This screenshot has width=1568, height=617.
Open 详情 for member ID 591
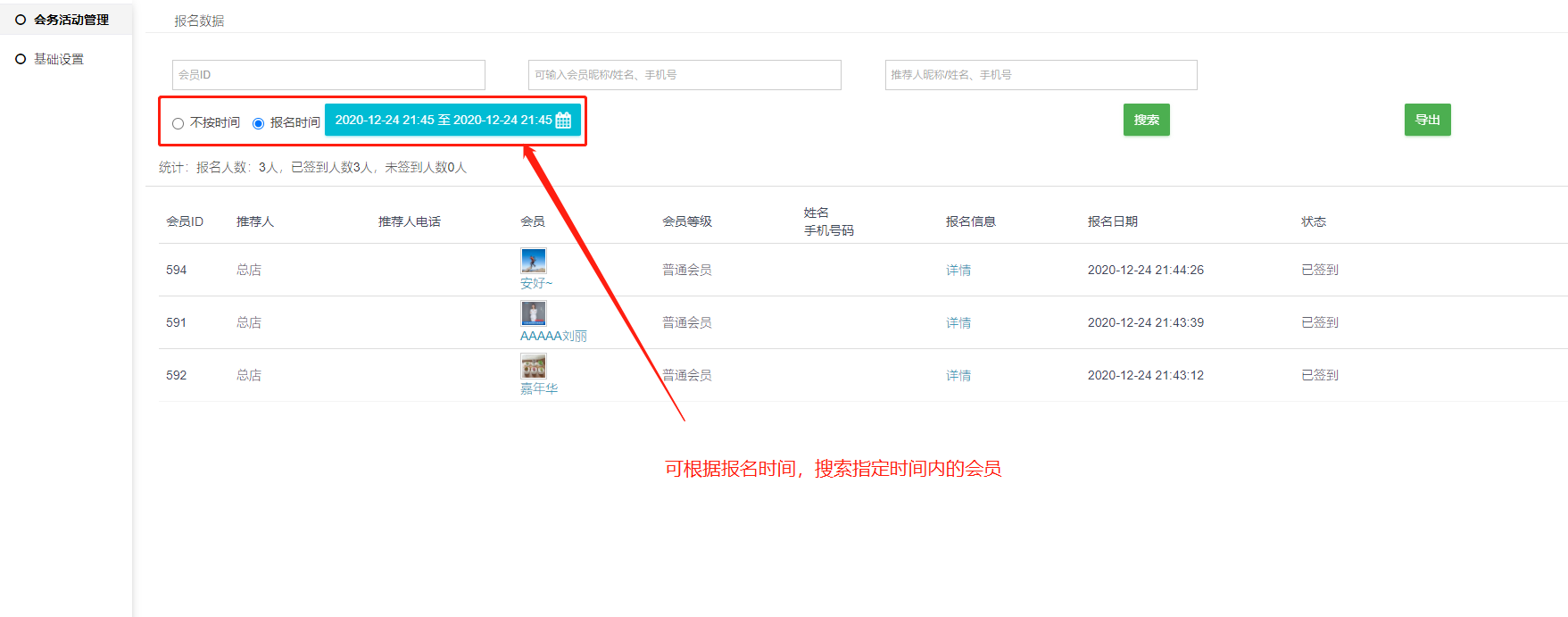tap(958, 322)
